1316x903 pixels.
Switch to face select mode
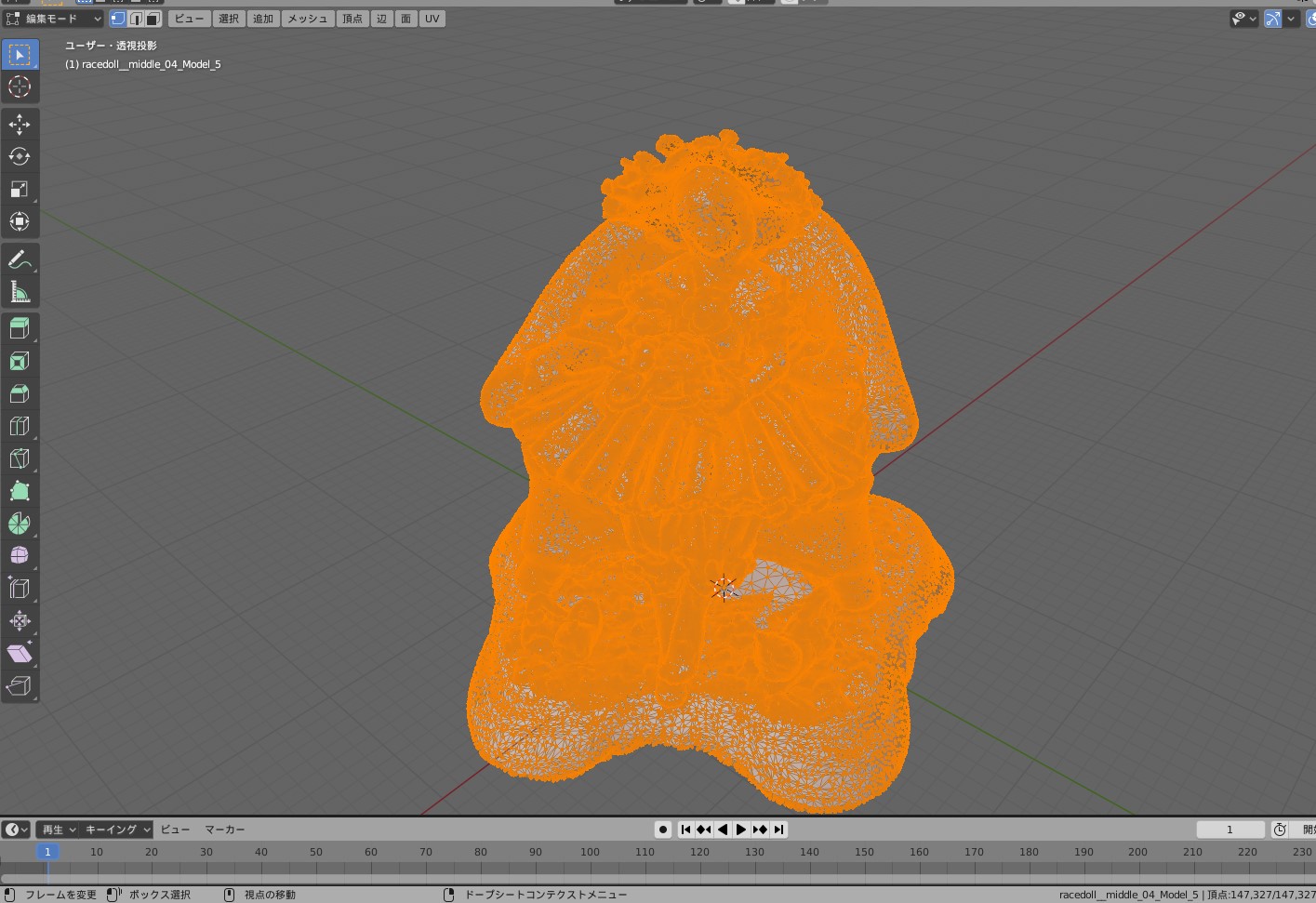click(153, 19)
